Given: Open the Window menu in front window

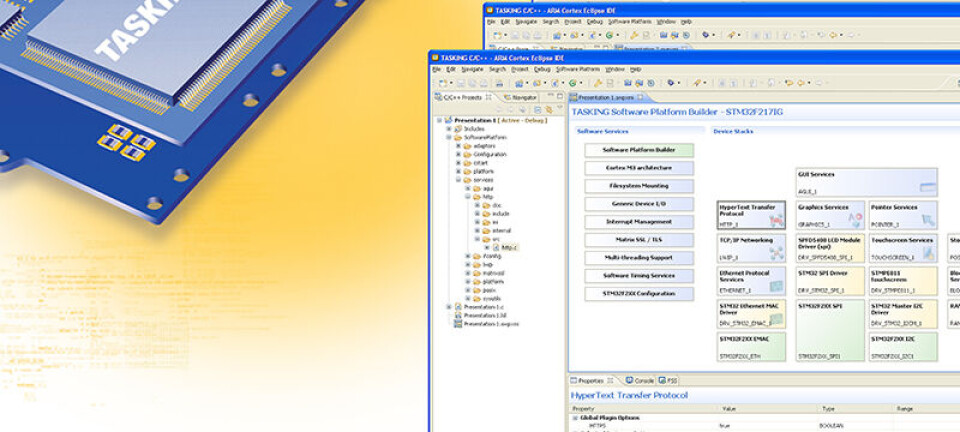Looking at the screenshot, I should pos(615,70).
